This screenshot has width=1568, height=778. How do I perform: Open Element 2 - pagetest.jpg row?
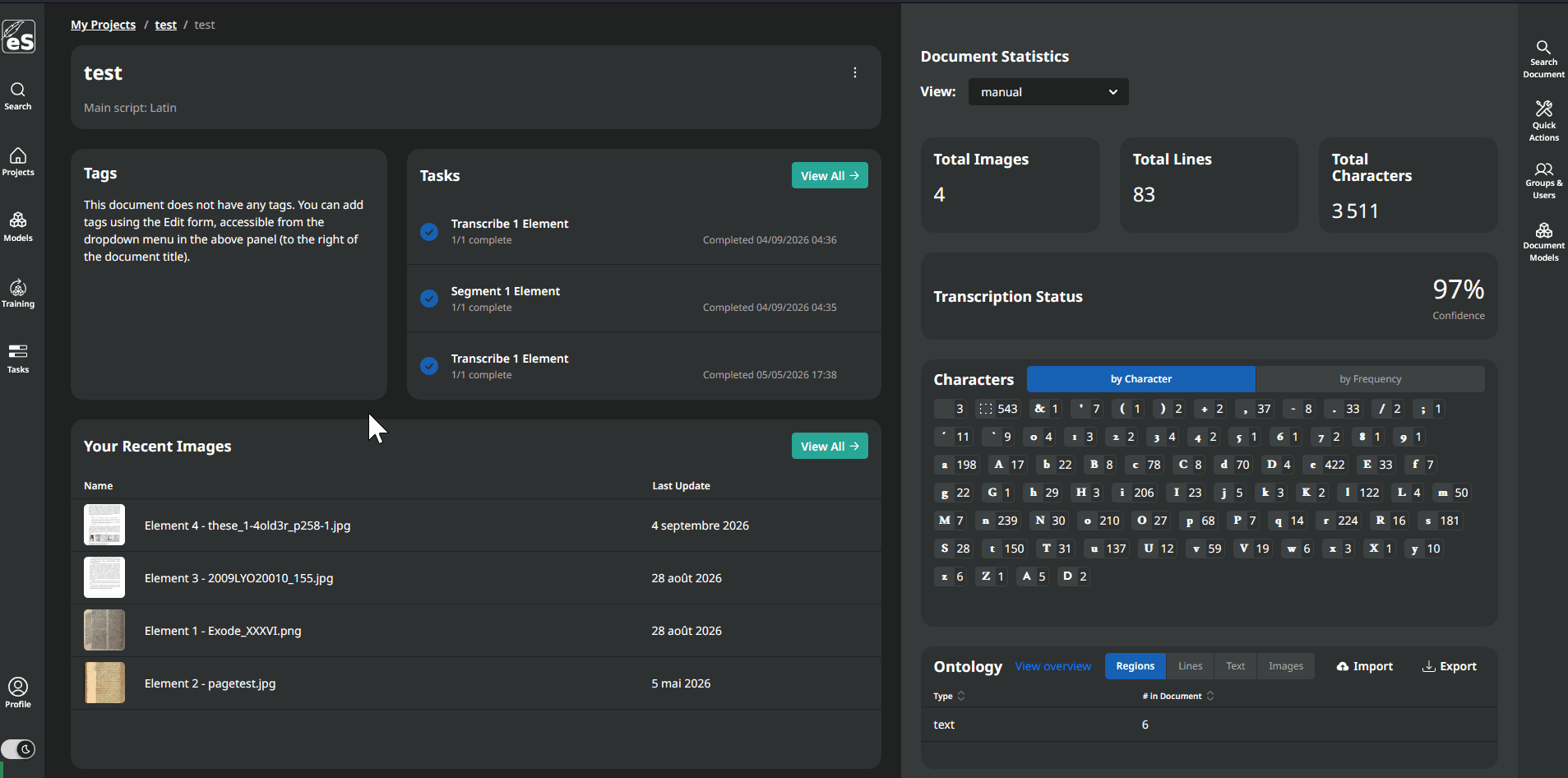(476, 683)
